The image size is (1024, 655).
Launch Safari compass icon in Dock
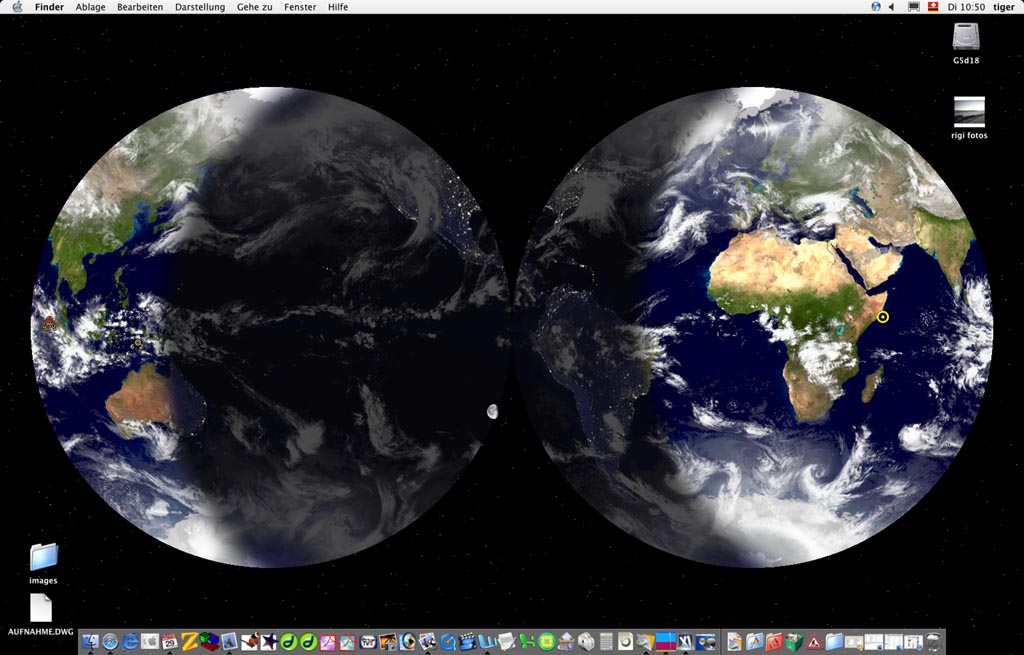[110, 641]
